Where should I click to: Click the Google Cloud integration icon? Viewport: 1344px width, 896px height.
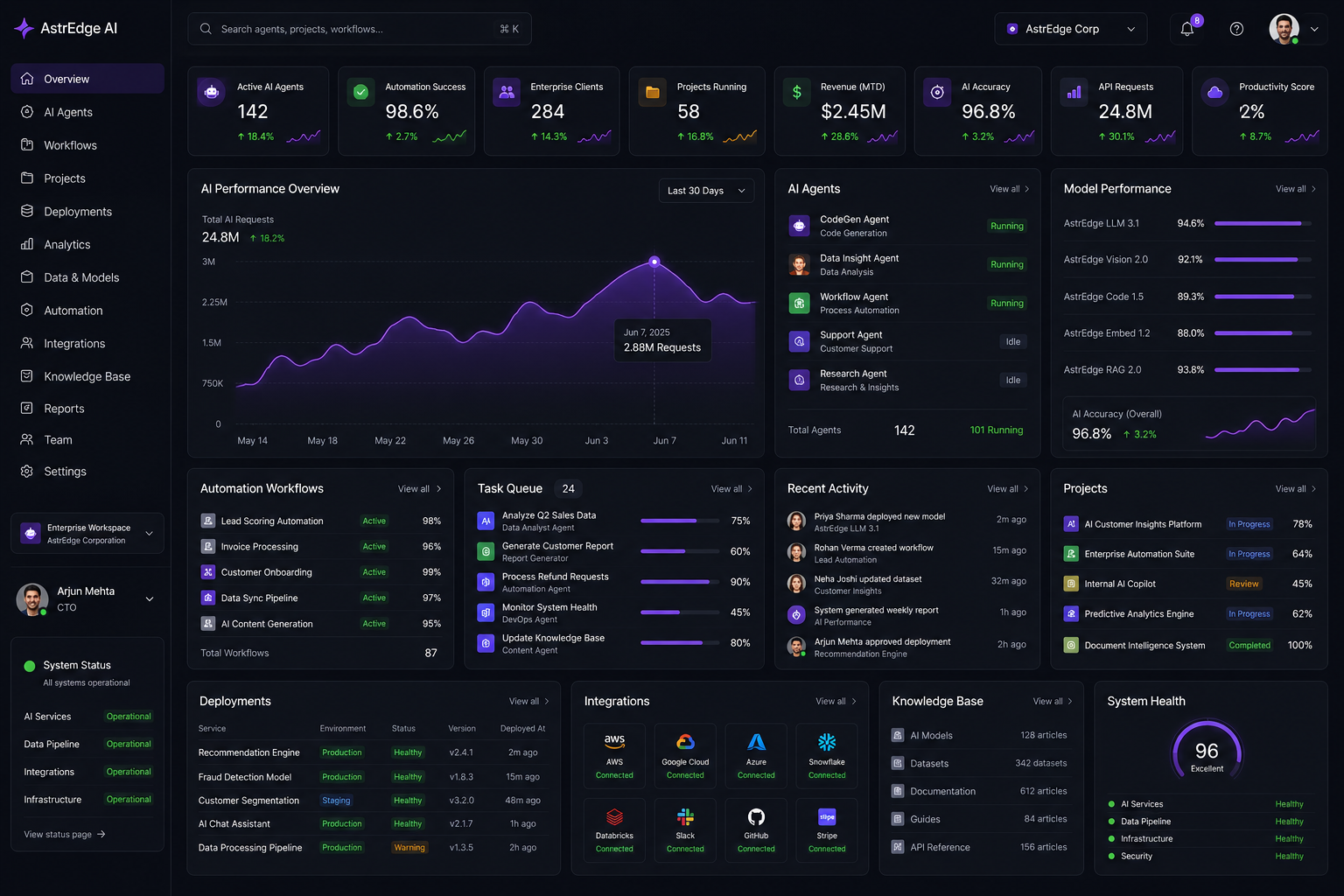click(x=685, y=742)
